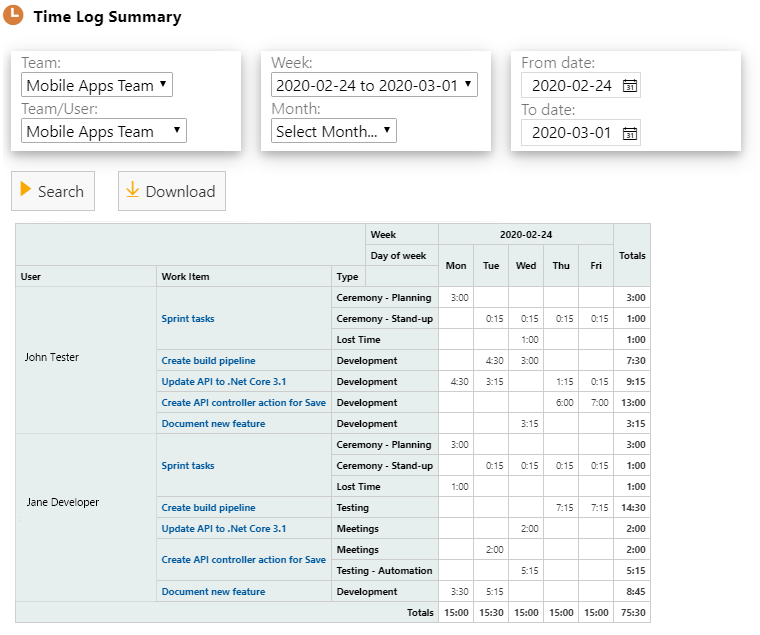Open the Team/User dropdown

[104, 131]
